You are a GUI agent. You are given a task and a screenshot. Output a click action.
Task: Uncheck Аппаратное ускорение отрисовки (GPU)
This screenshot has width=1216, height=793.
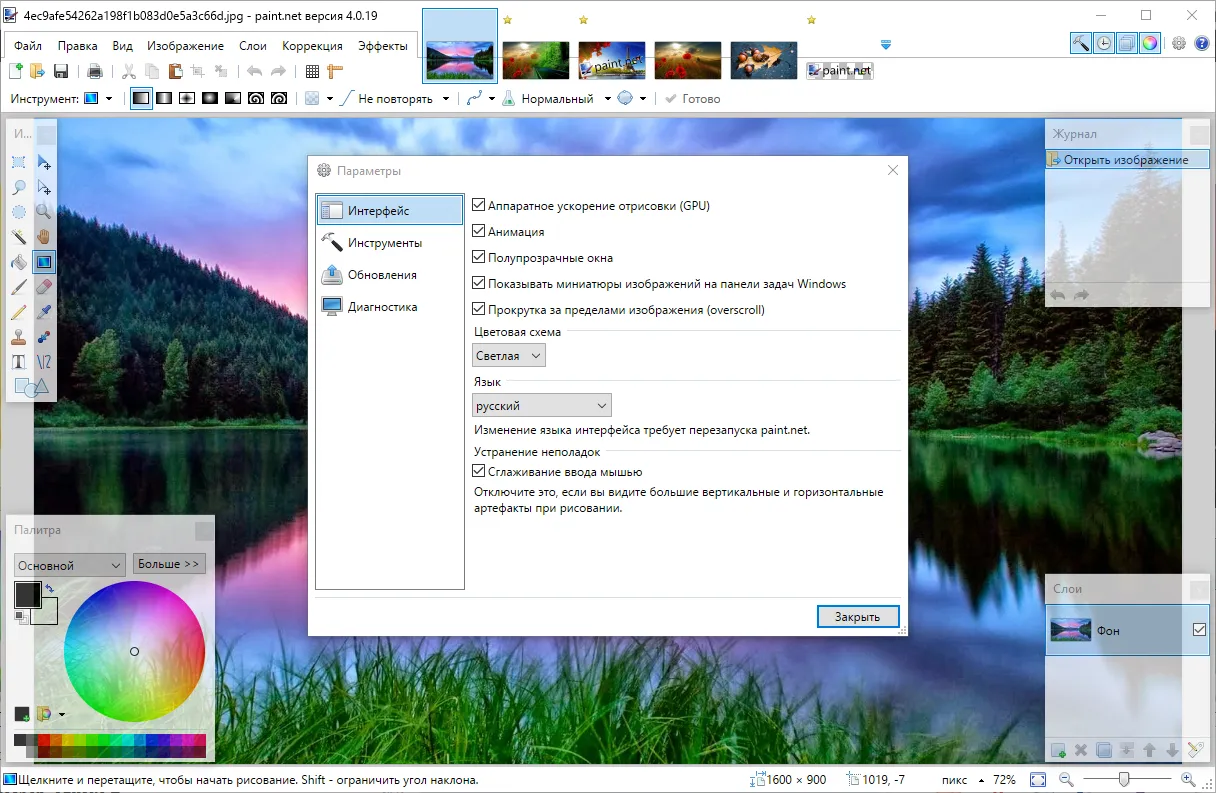(x=479, y=206)
